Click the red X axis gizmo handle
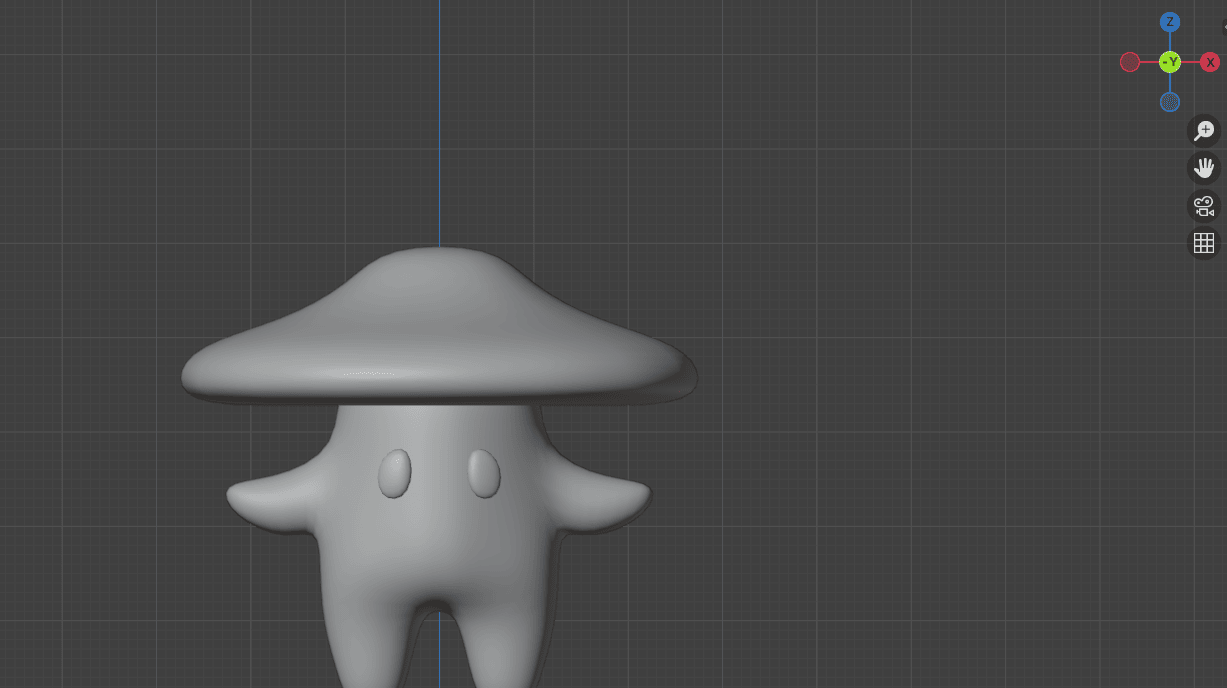Screen dimensions: 1227x688 (1210, 62)
